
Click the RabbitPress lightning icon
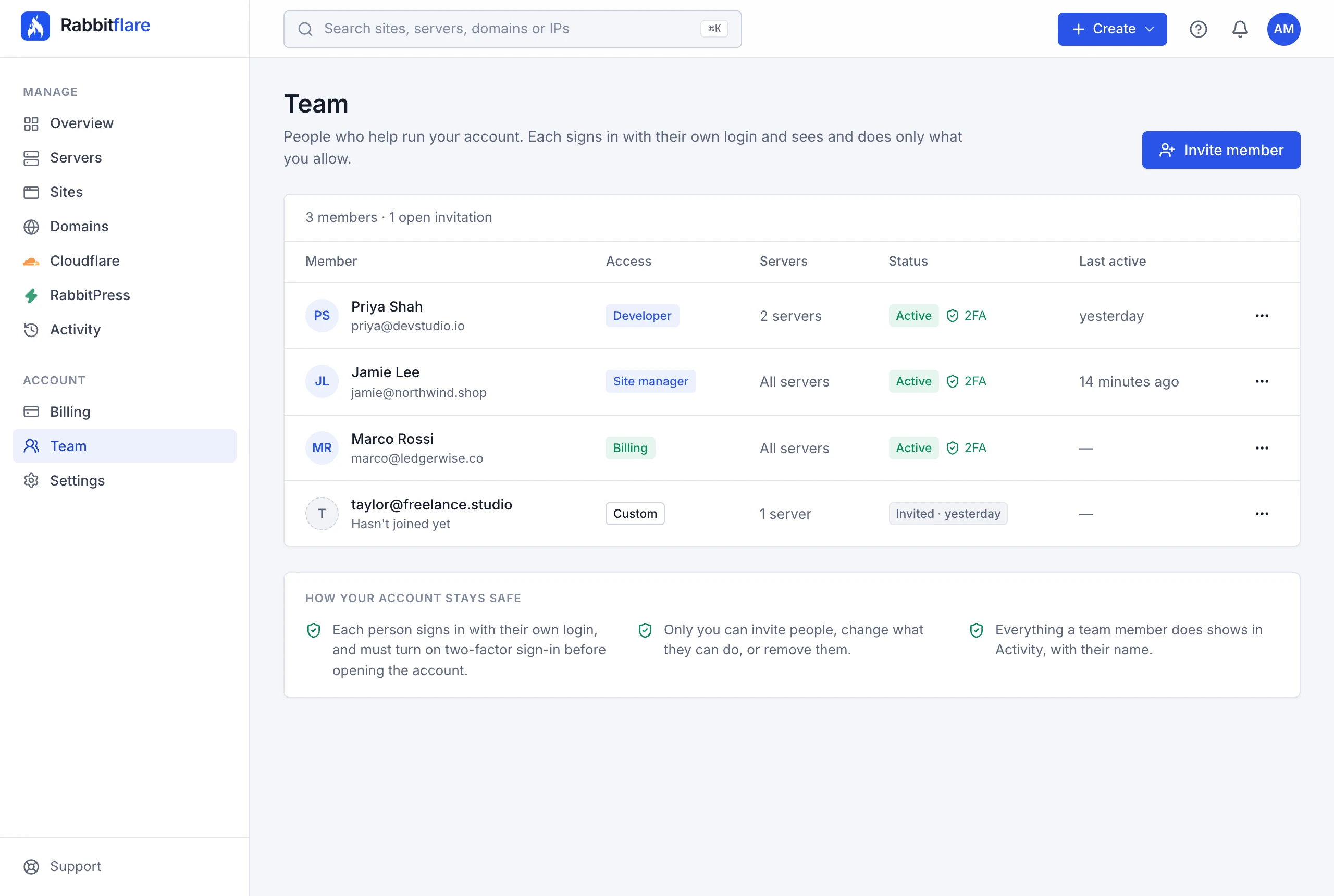pos(31,295)
